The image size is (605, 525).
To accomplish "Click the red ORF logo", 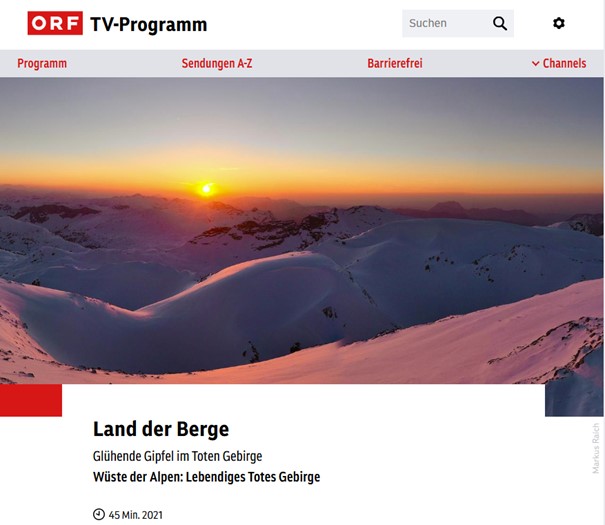I will point(55,23).
